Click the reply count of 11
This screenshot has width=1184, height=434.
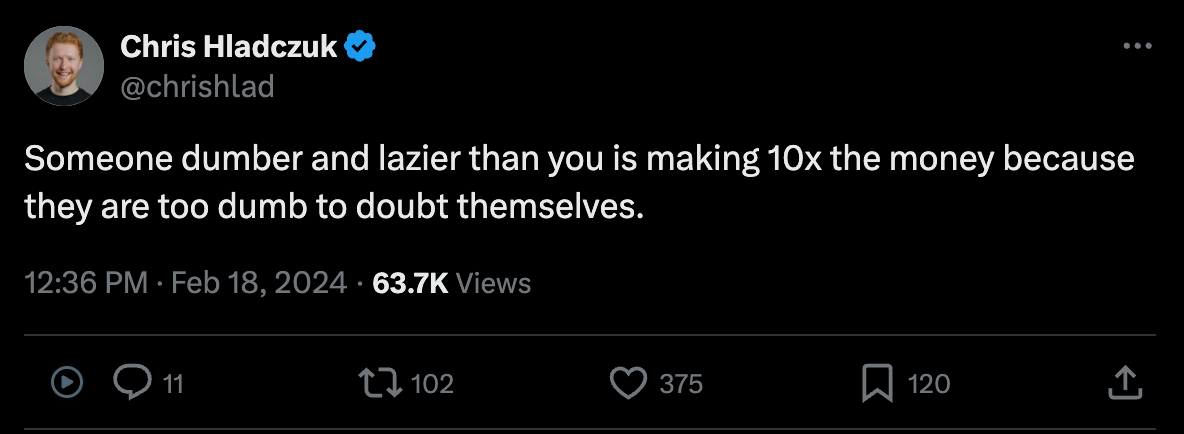[173, 383]
